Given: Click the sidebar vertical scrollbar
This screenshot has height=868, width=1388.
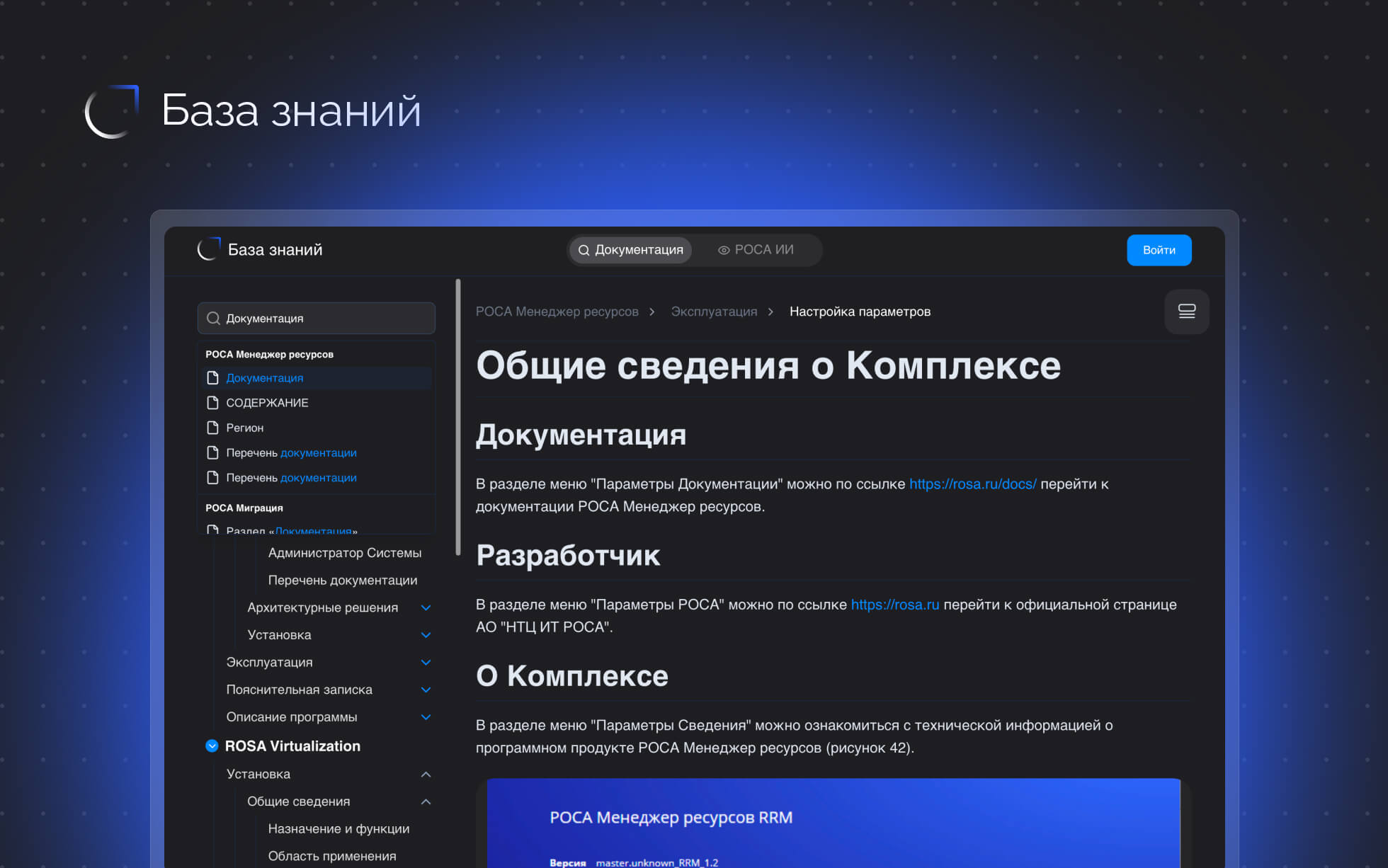Looking at the screenshot, I should coord(458,418).
